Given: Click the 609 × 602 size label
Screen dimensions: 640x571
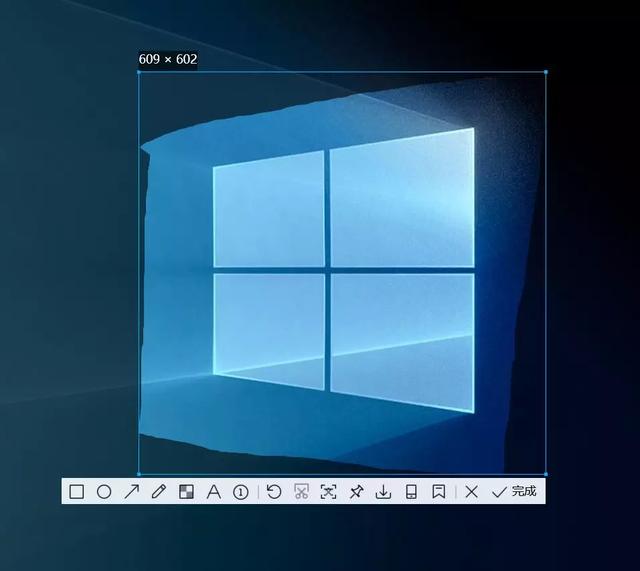Looking at the screenshot, I should (168, 60).
